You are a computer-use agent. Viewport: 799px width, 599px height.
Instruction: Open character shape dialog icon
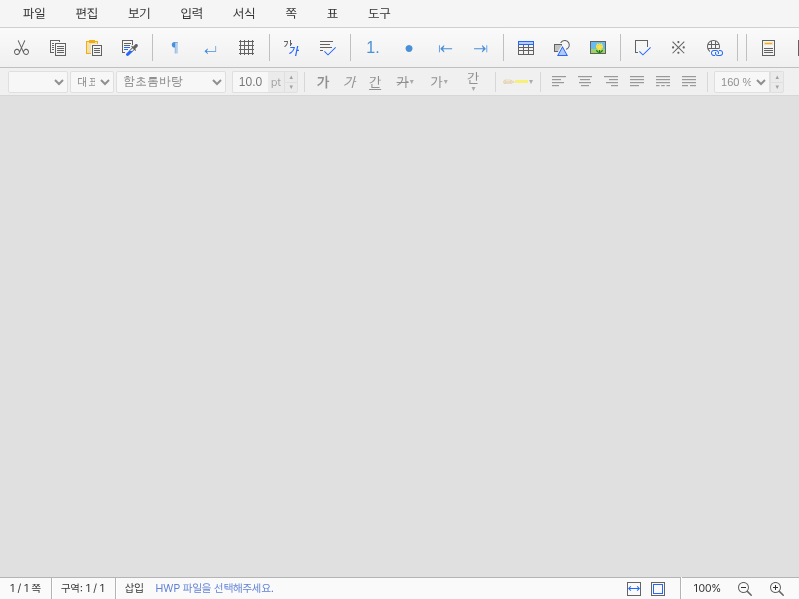[x=291, y=48]
